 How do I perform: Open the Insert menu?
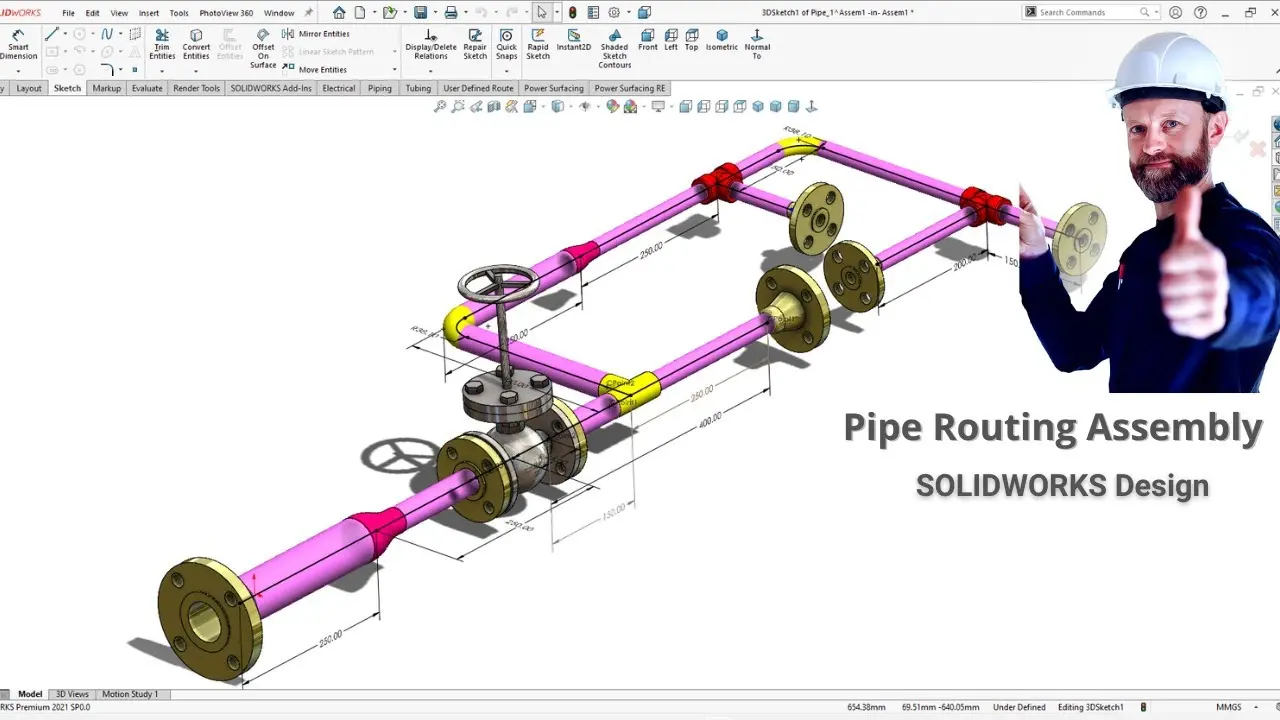pos(149,13)
